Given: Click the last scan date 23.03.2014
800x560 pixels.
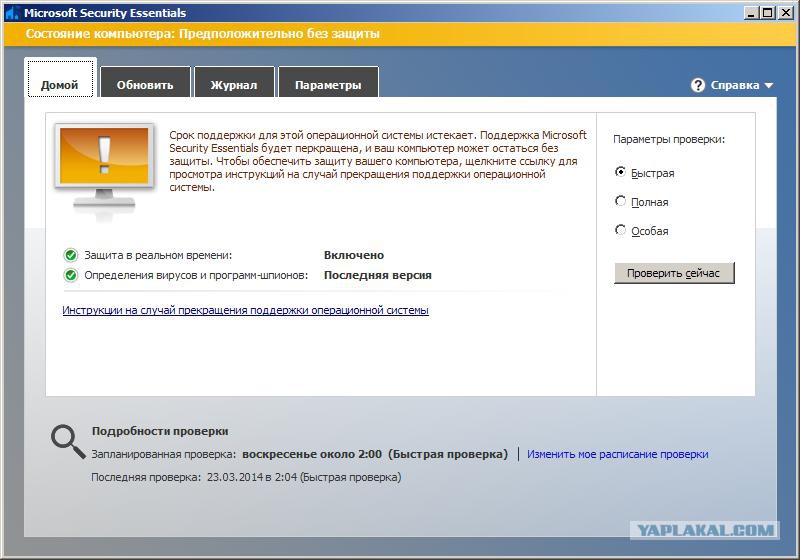Looking at the screenshot, I should tap(235, 477).
